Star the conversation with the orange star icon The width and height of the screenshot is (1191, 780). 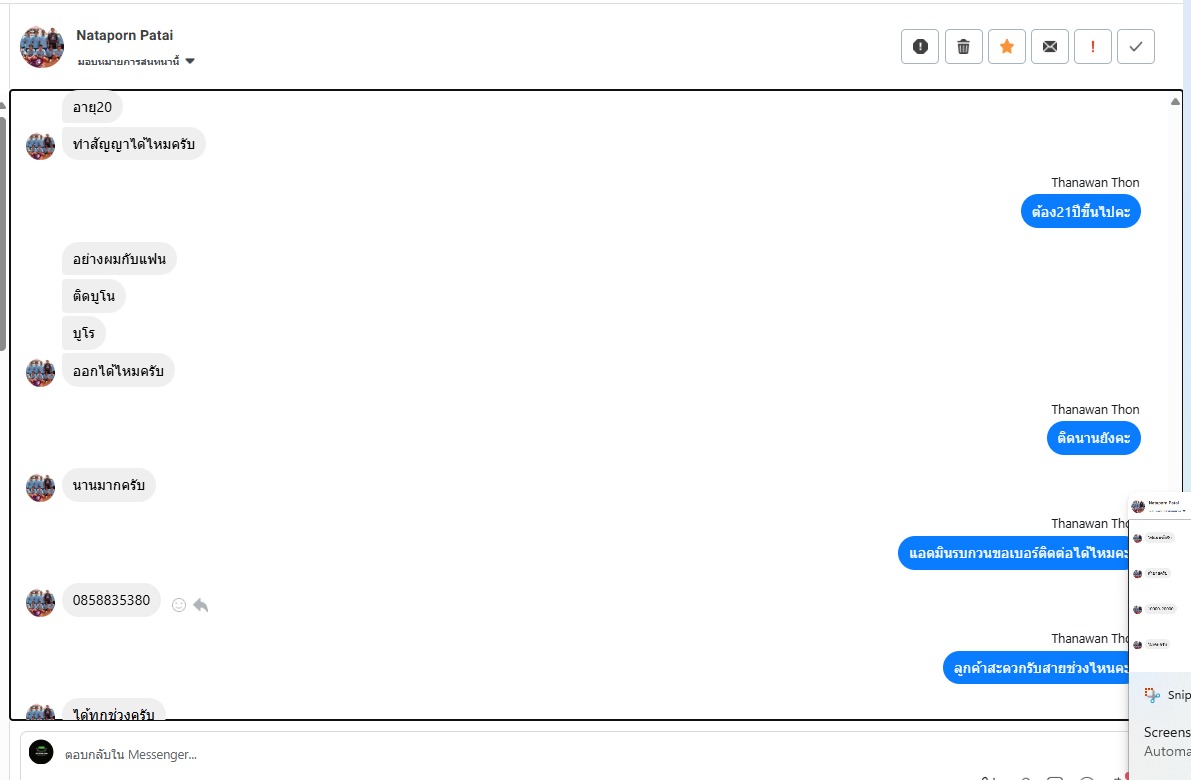click(x=1007, y=47)
